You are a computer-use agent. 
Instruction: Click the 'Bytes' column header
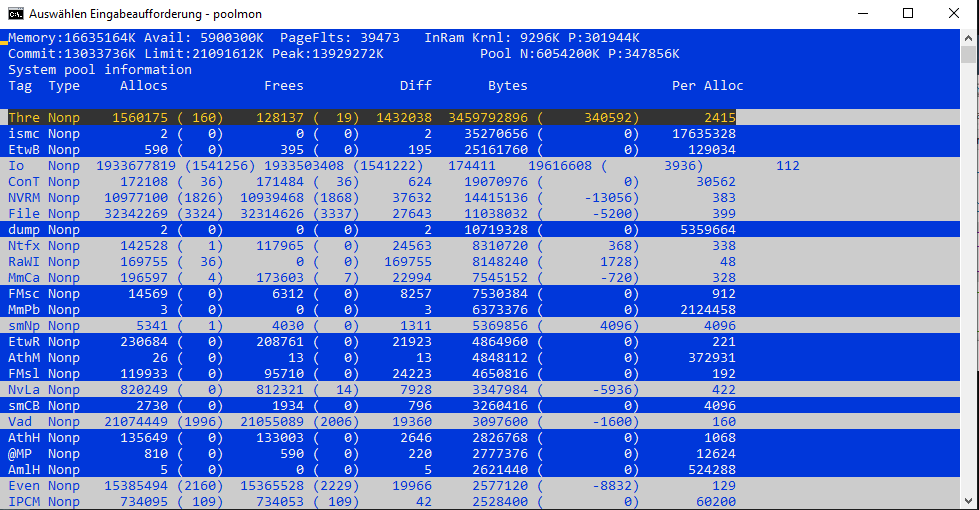tap(508, 86)
